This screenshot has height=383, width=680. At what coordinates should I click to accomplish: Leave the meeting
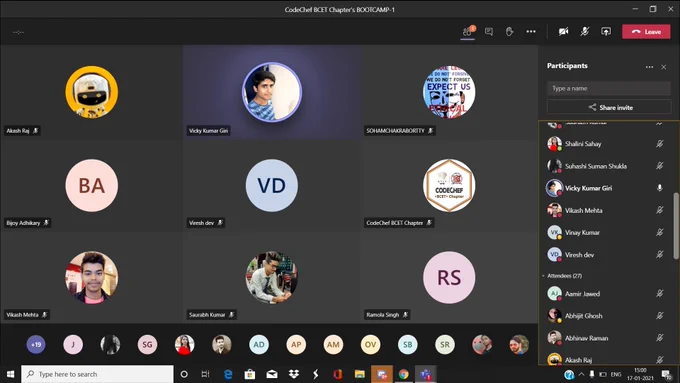(x=646, y=32)
